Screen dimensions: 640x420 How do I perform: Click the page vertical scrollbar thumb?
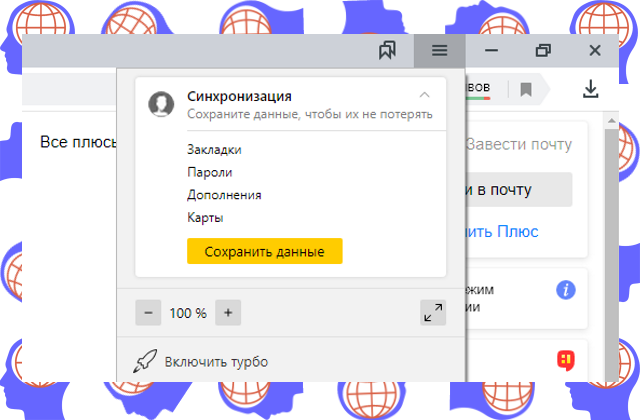(x=611, y=255)
